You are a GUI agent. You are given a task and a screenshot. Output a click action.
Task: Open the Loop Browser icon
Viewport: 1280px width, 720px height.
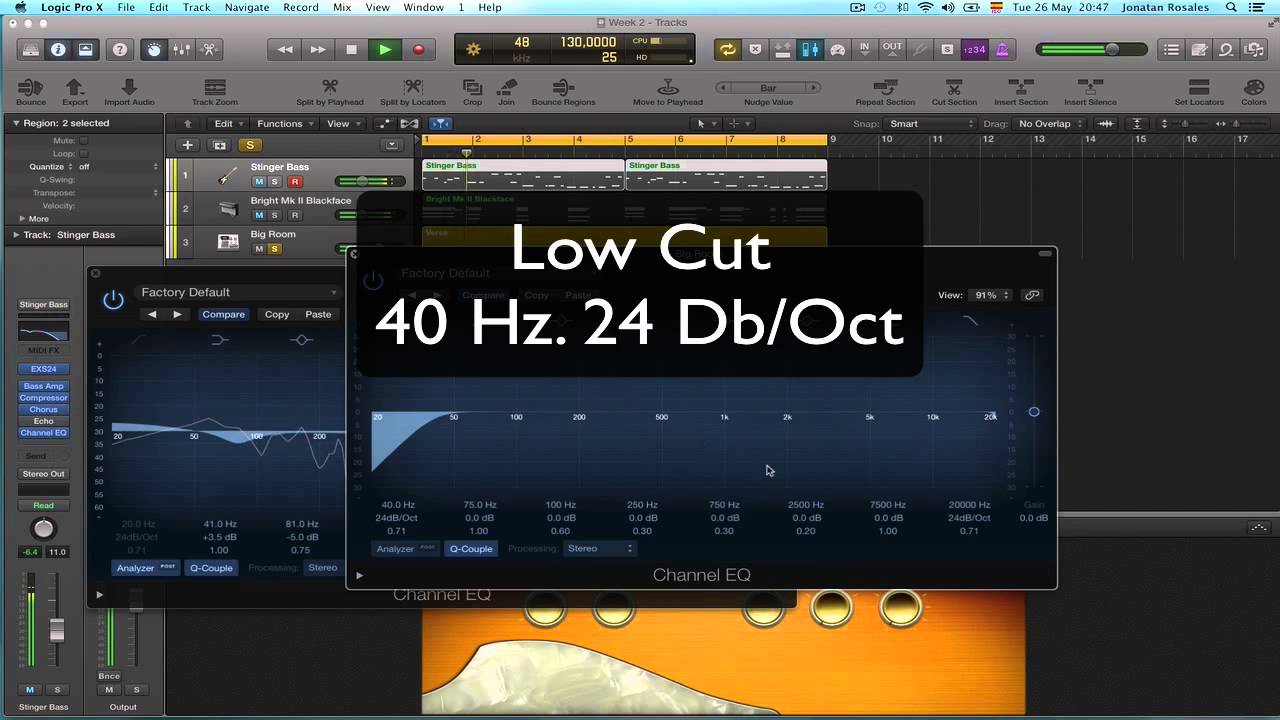pyautogui.click(x=1226, y=50)
